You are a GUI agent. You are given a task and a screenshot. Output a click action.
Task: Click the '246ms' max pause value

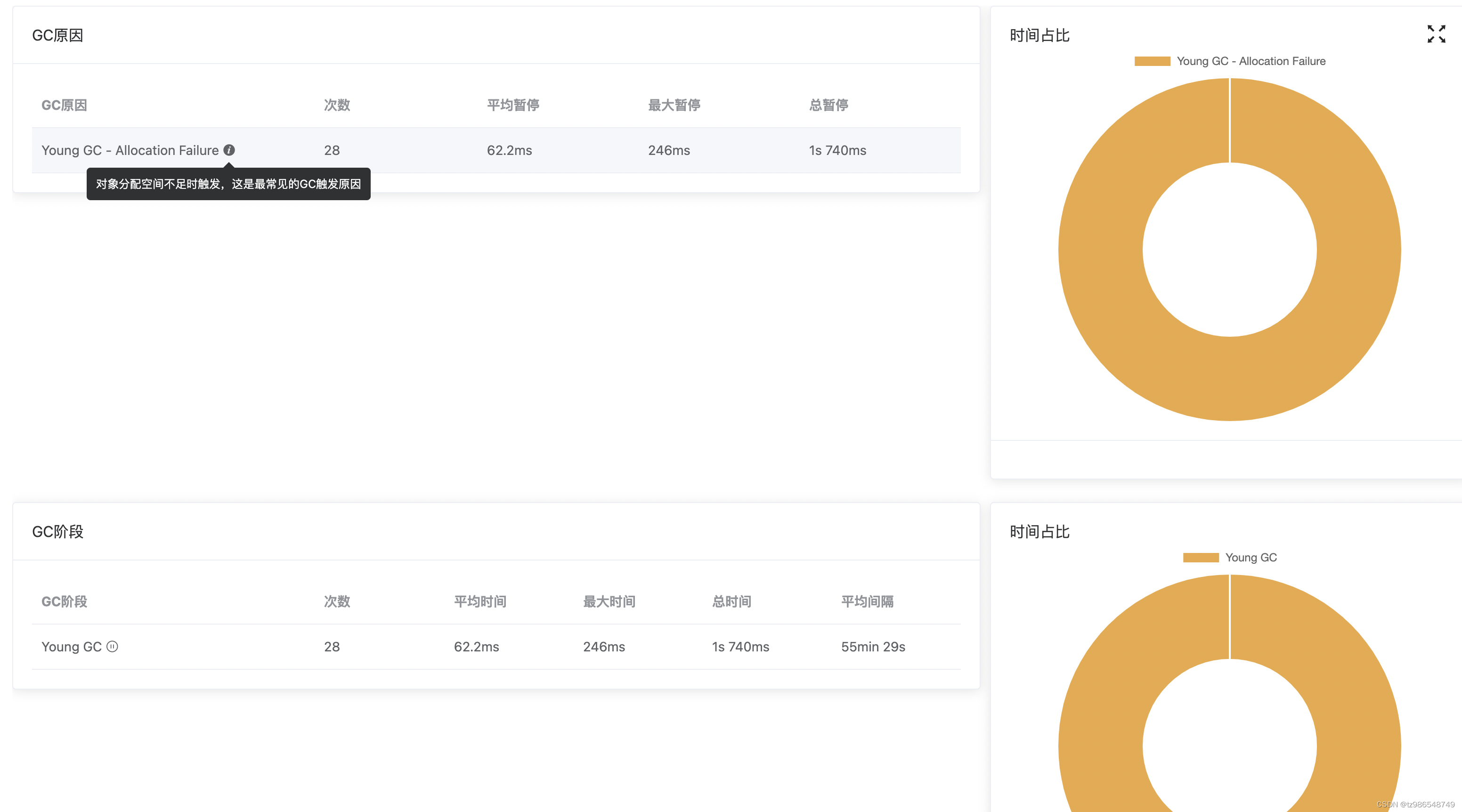(x=669, y=150)
